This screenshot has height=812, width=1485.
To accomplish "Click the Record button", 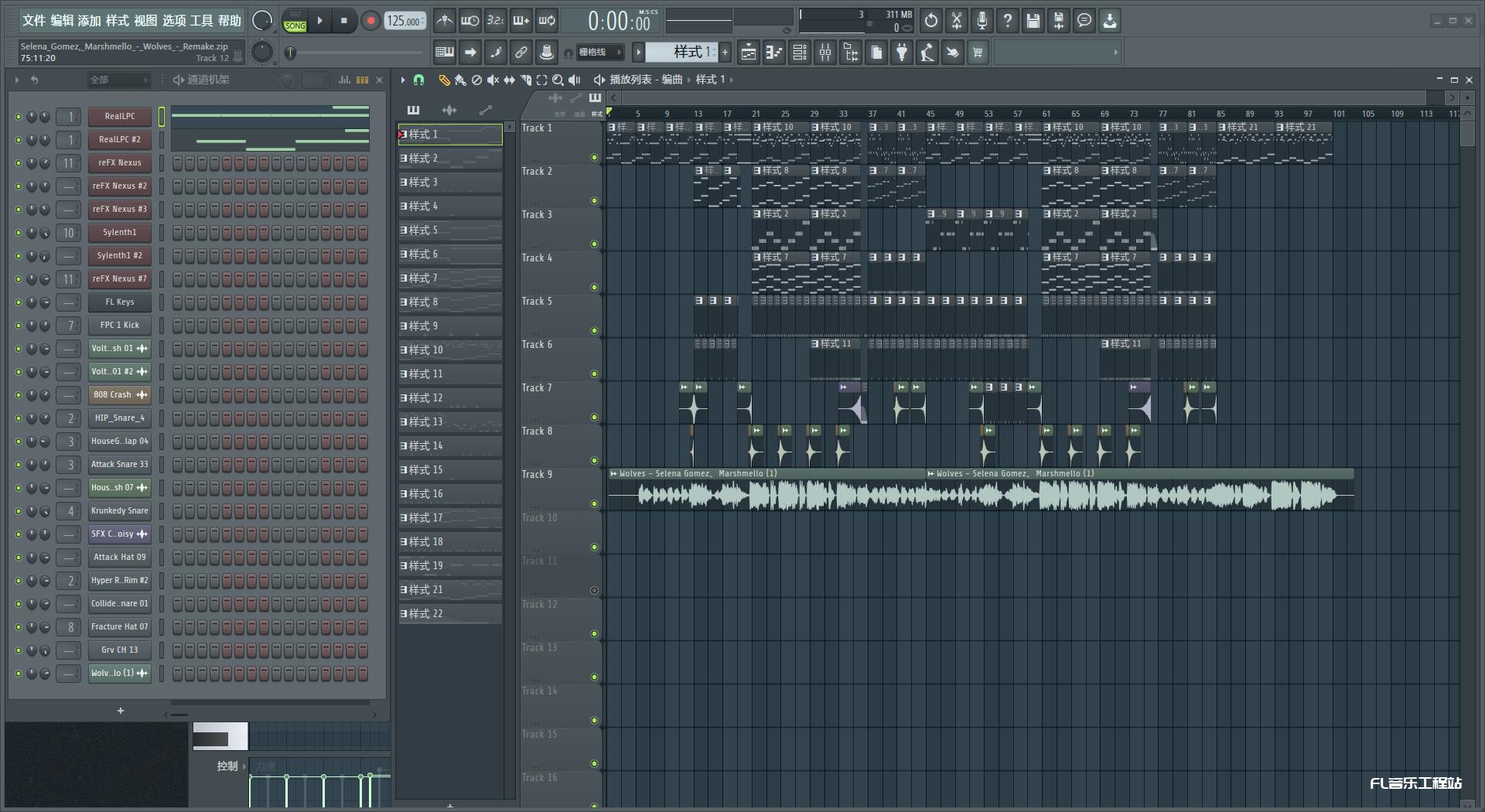I will (370, 21).
